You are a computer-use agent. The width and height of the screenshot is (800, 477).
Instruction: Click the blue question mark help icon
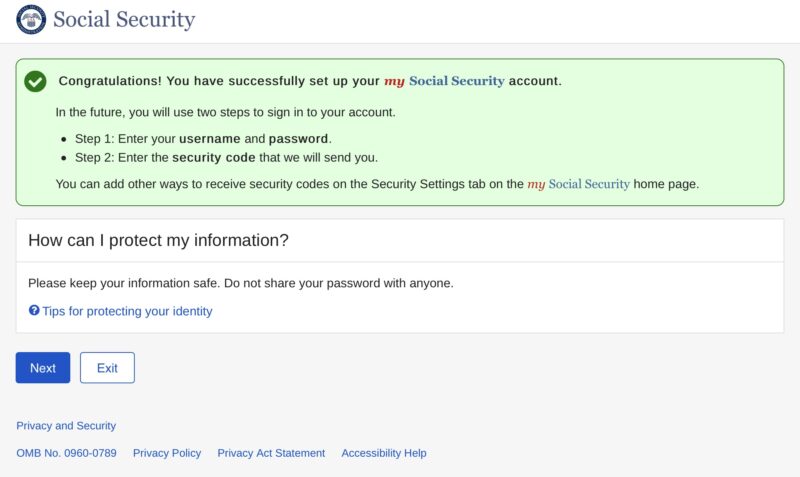click(x=34, y=310)
